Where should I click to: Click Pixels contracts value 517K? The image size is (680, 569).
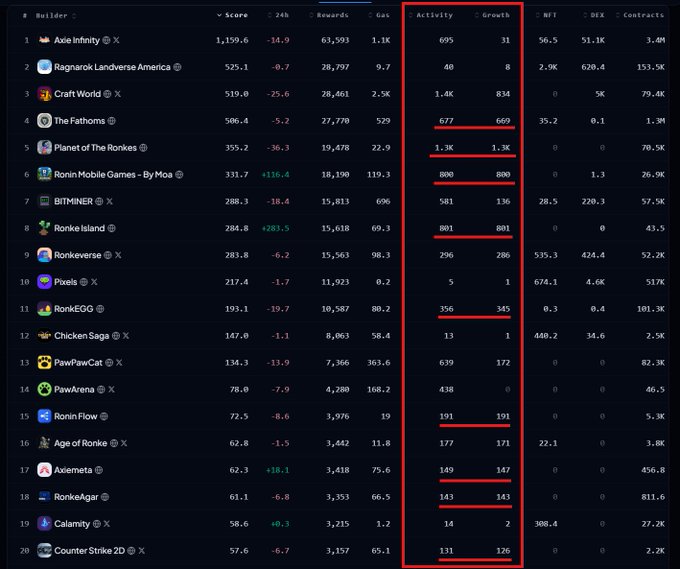(655, 282)
